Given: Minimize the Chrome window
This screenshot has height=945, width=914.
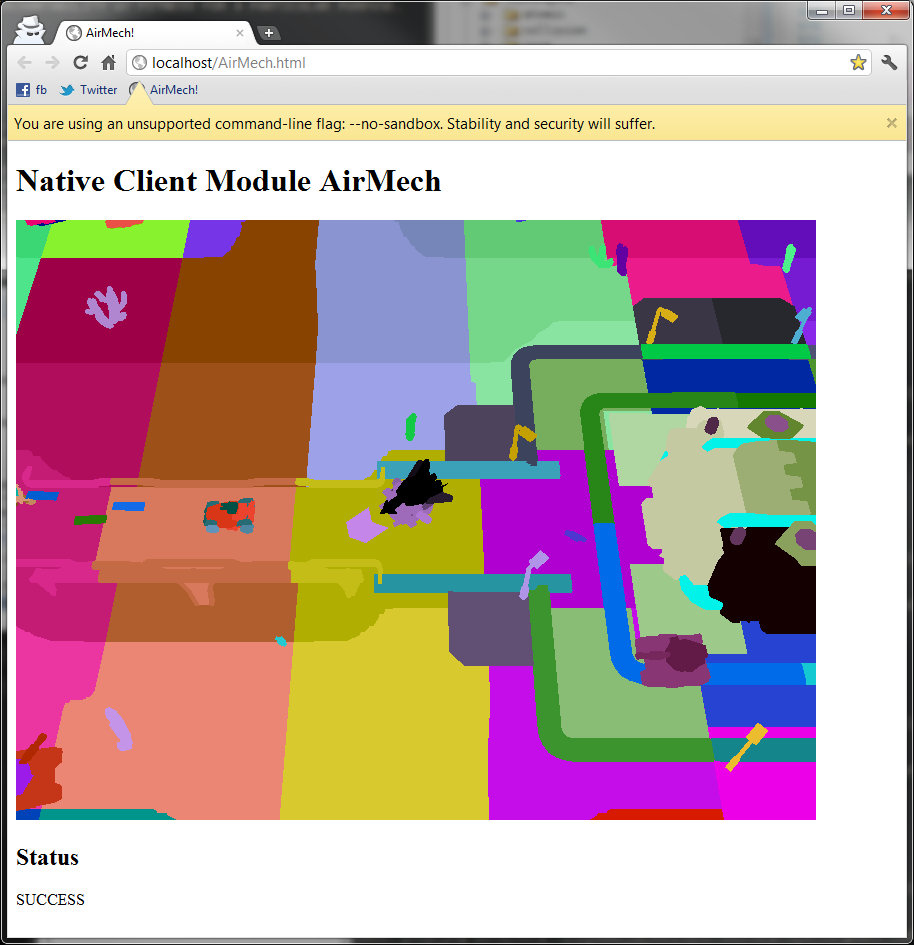Looking at the screenshot, I should coord(822,11).
